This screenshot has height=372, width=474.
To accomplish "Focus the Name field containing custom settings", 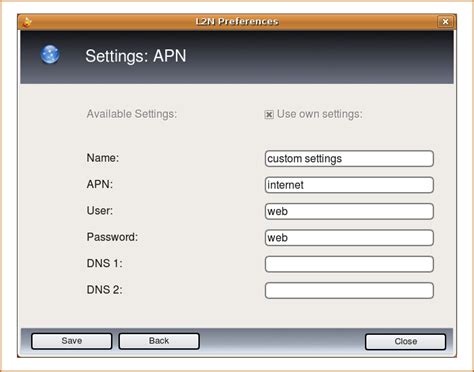I will click(349, 158).
